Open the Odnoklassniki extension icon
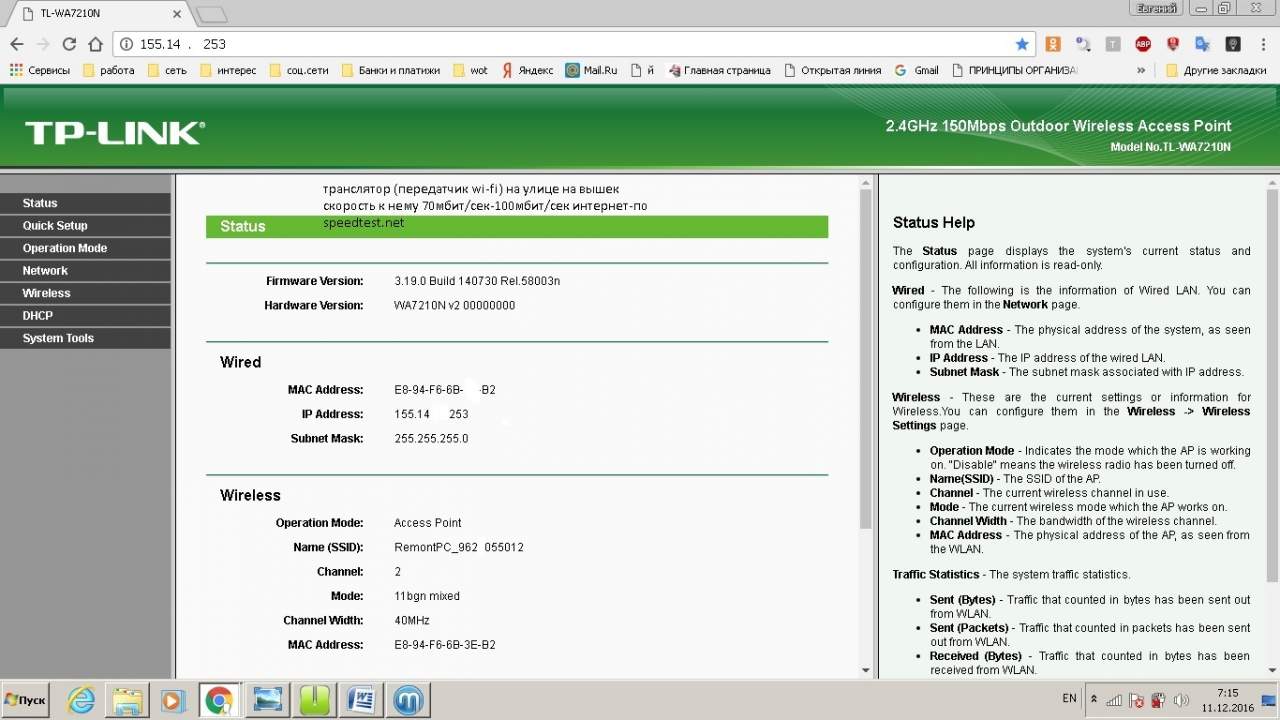Viewport: 1280px width, 720px height. click(1053, 44)
